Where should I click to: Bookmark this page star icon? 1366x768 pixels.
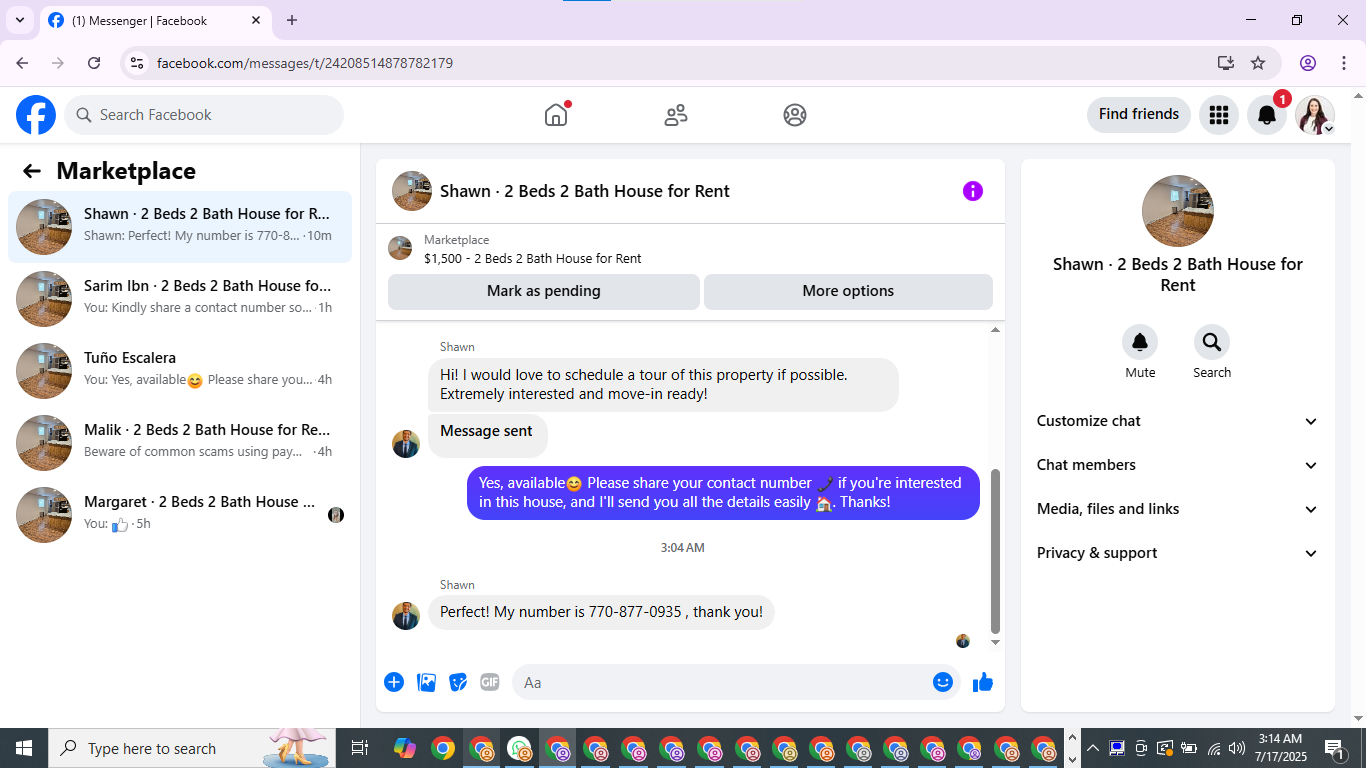(1258, 63)
